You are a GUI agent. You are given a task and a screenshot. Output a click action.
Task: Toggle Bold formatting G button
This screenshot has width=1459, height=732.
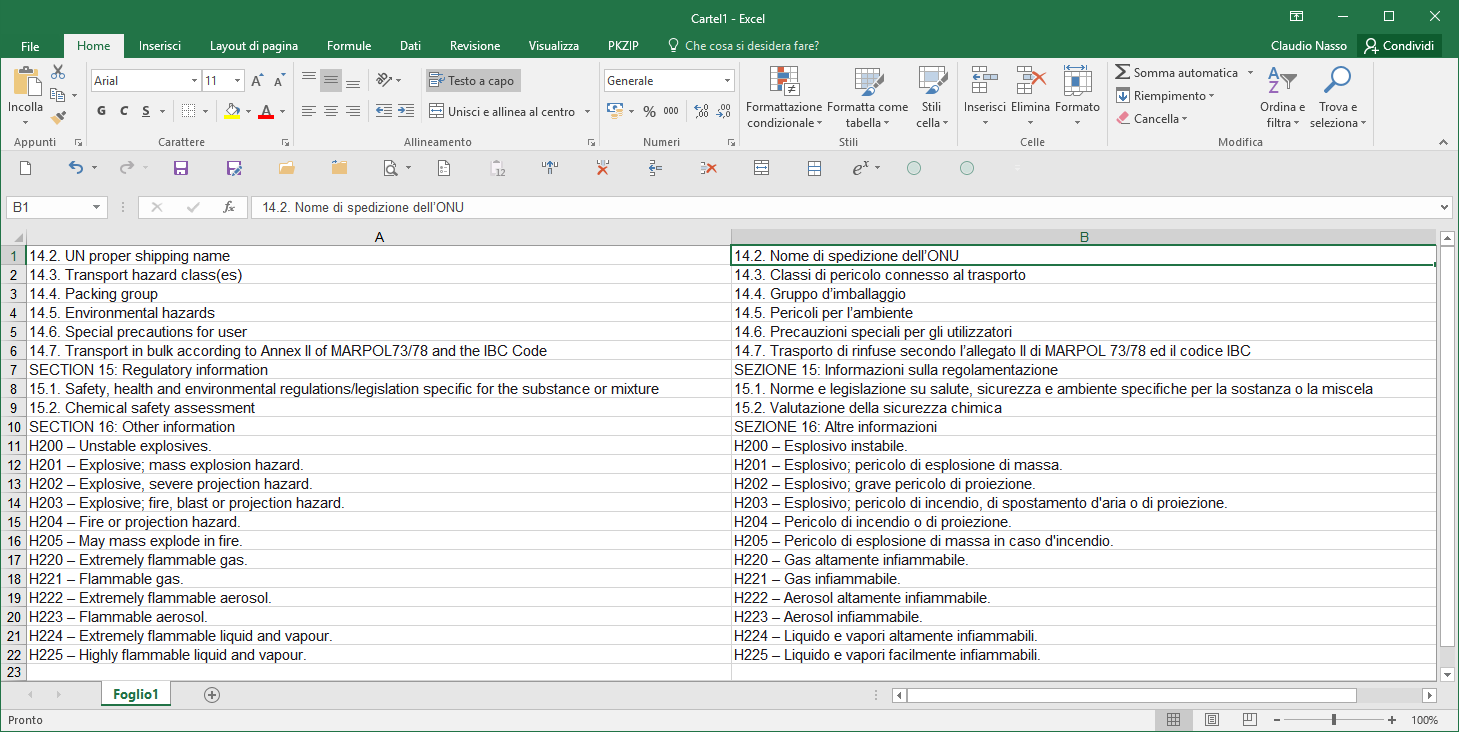click(102, 111)
